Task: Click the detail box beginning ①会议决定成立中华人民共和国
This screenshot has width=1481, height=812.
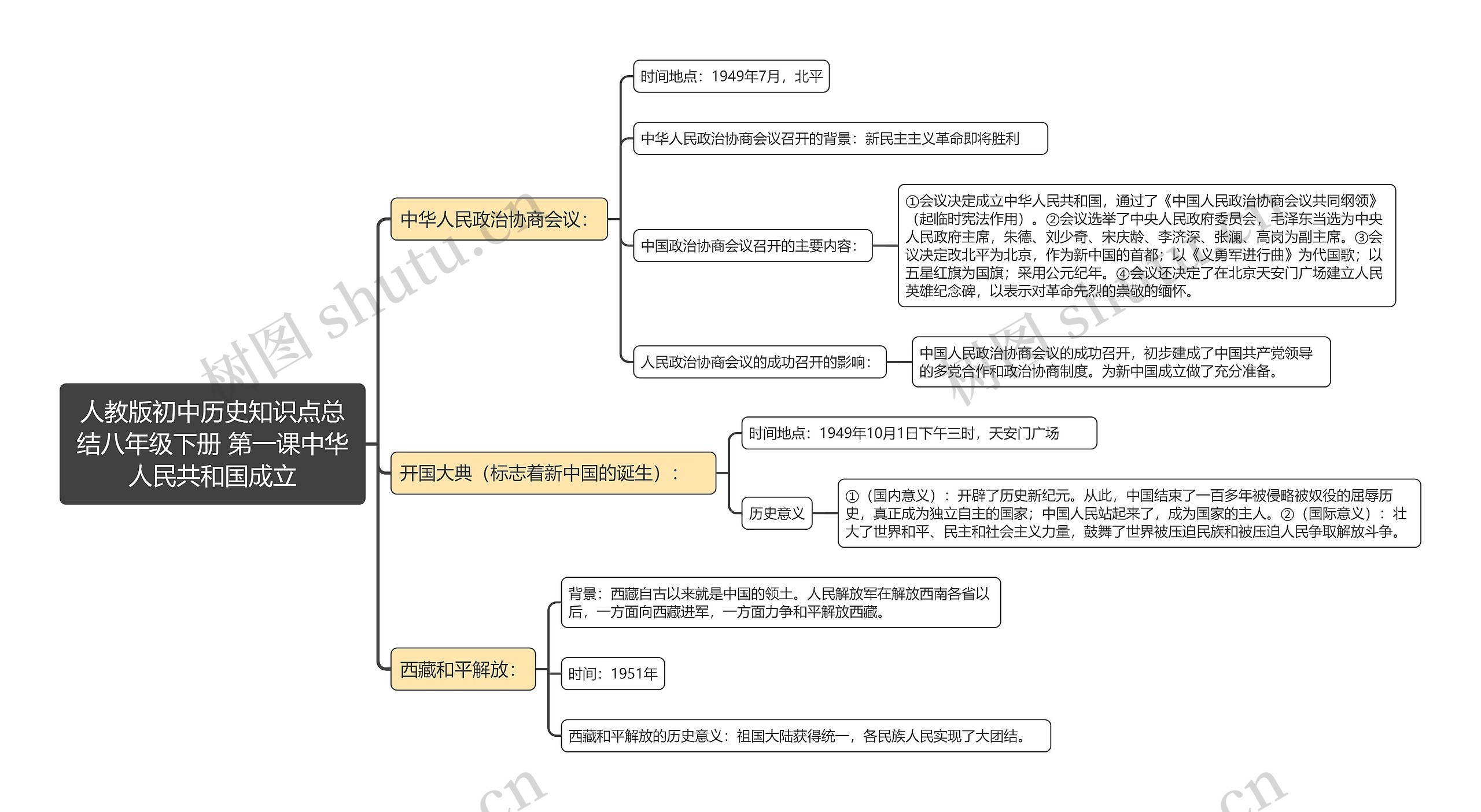Action: [1147, 246]
